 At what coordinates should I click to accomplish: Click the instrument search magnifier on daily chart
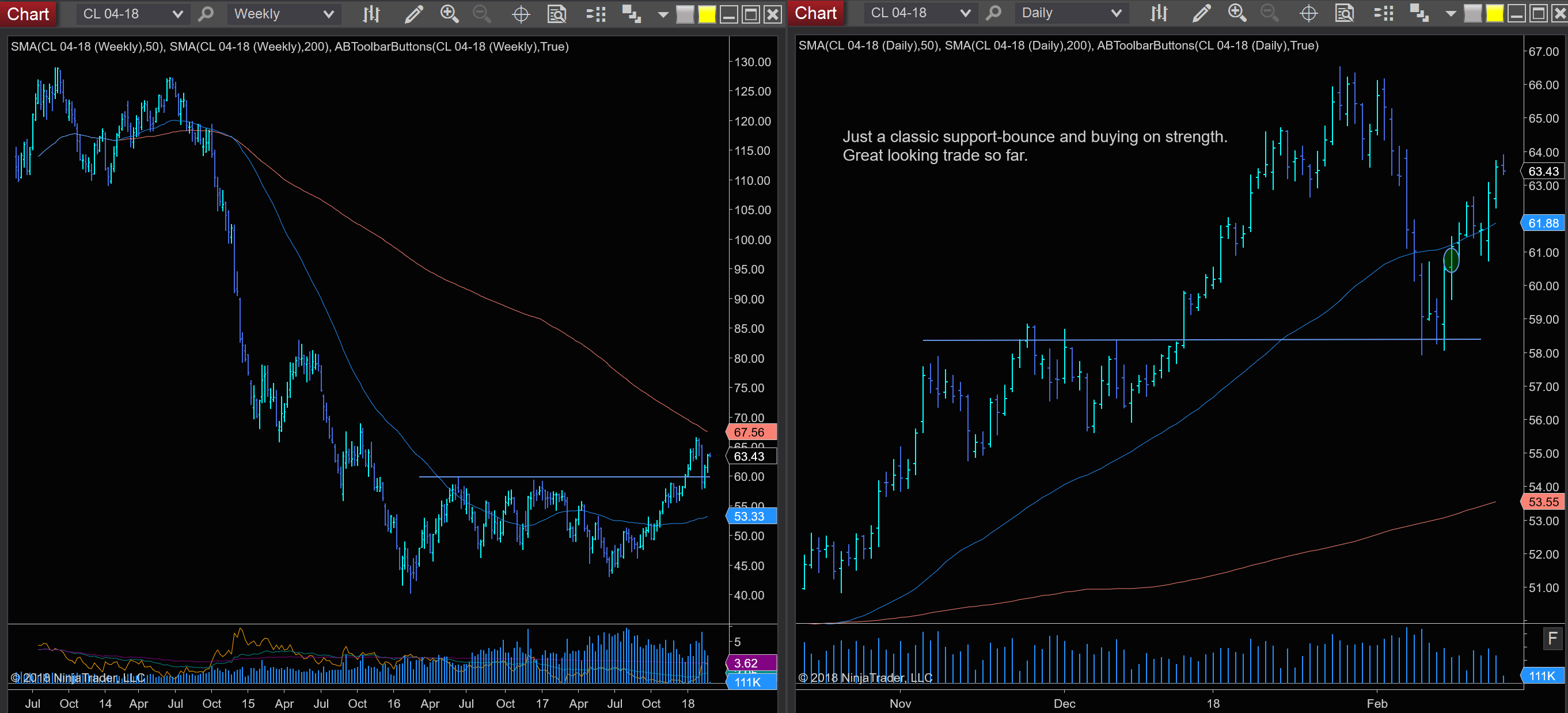(x=994, y=13)
